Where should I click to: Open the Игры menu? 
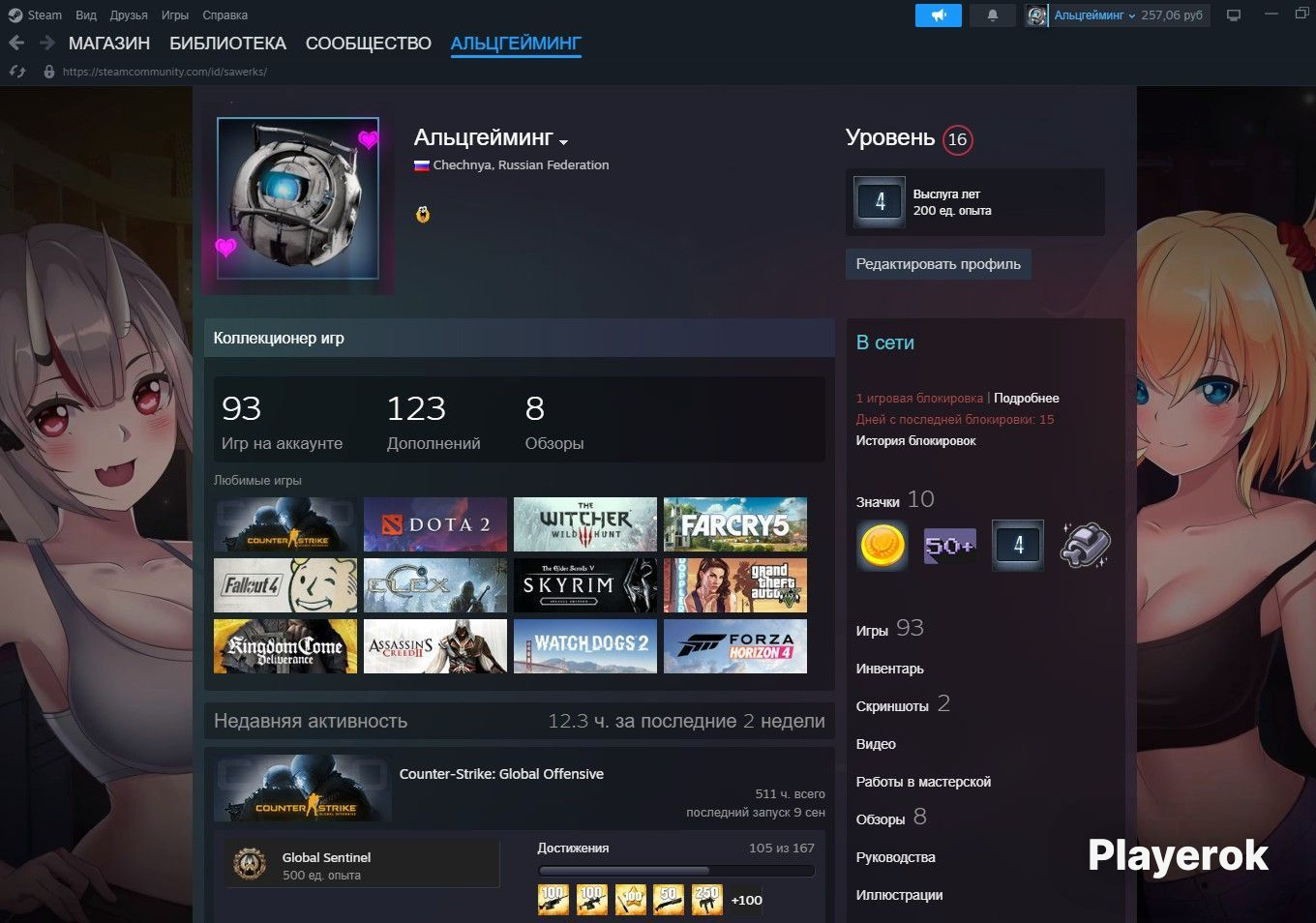tap(175, 15)
